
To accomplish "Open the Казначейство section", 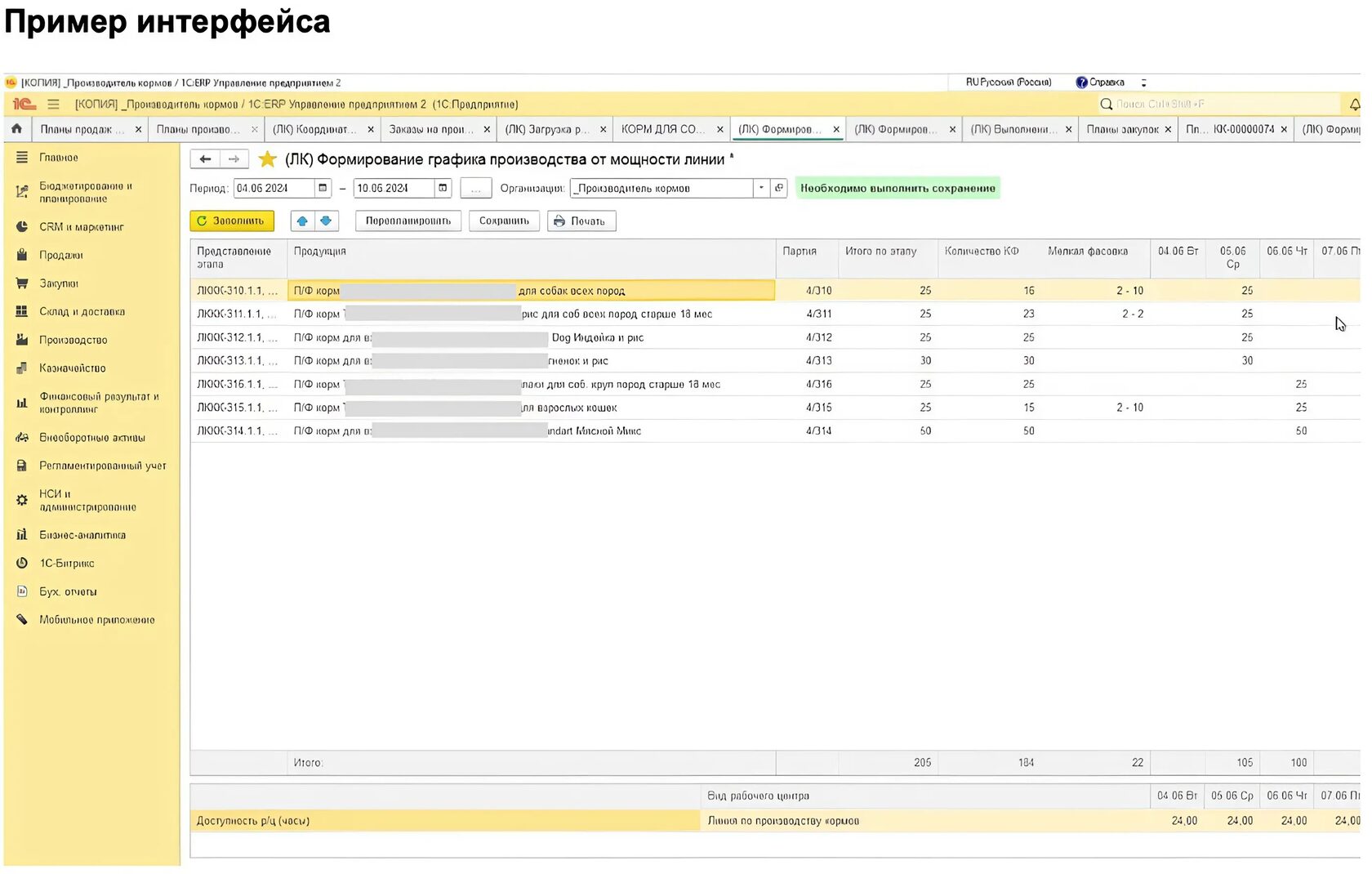I will tap(73, 368).
